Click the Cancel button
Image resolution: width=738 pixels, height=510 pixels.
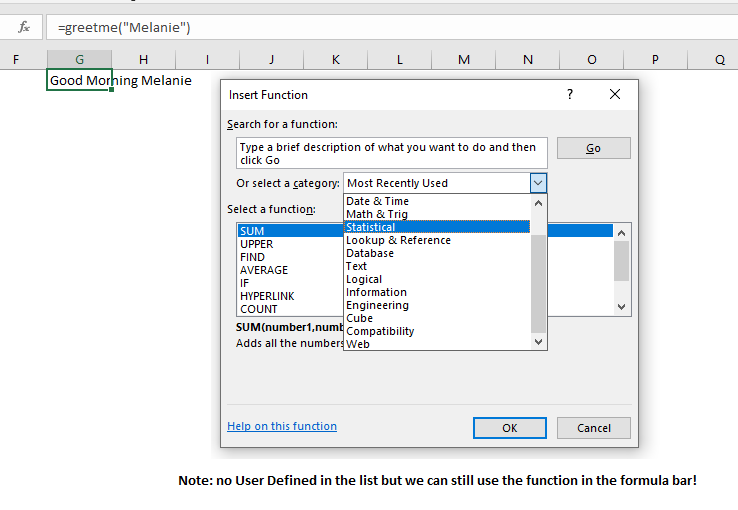point(594,428)
